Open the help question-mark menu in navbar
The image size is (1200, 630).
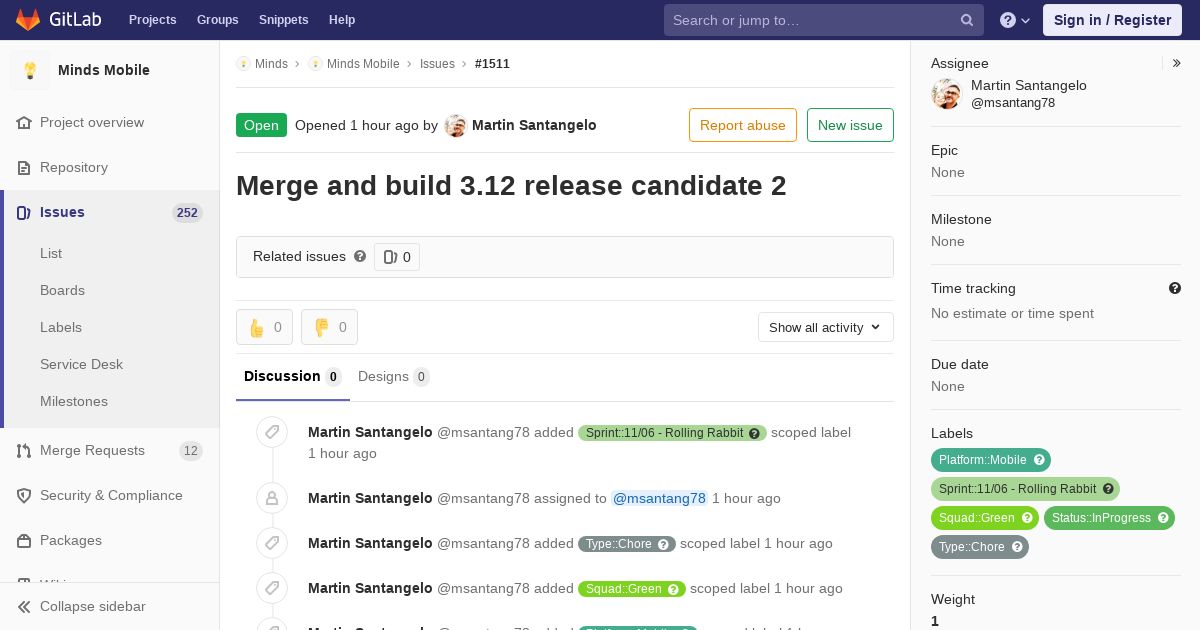point(1015,20)
